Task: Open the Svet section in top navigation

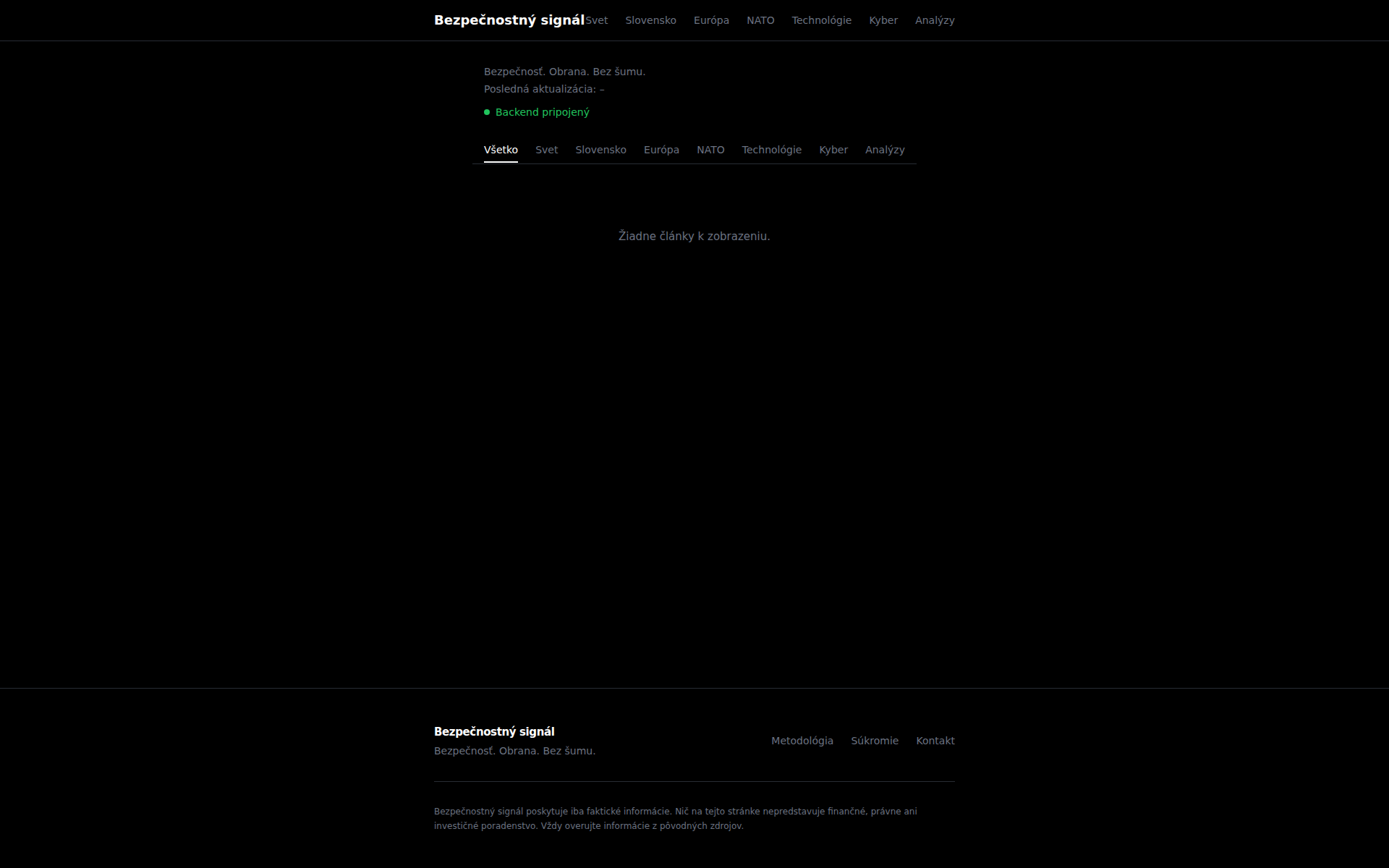Action: (x=598, y=20)
